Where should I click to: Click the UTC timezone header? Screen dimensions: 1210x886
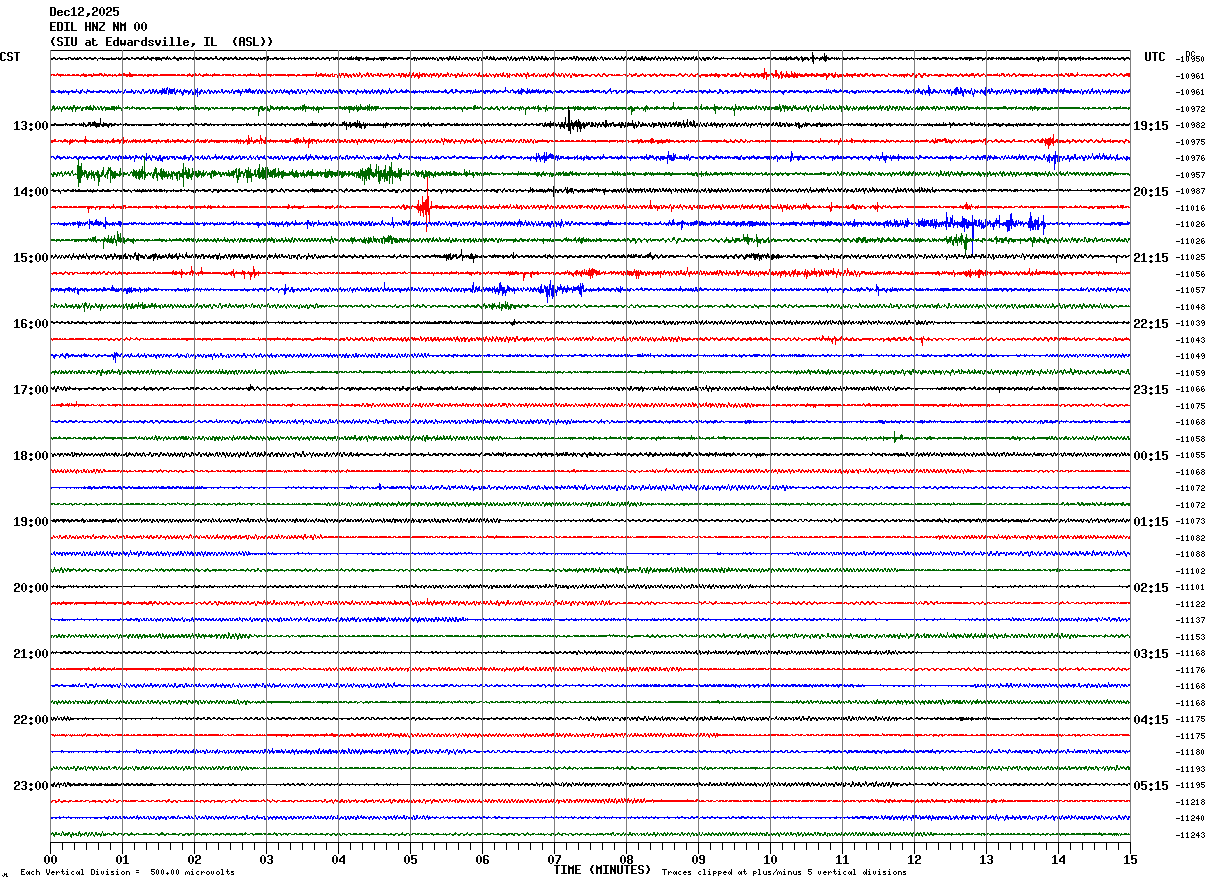(1155, 57)
